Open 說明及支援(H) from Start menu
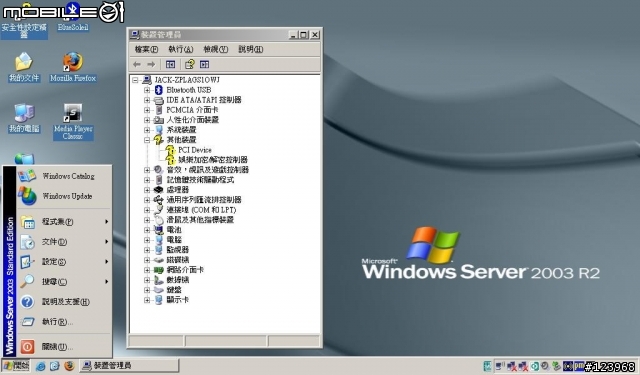The height and width of the screenshot is (375, 640). point(64,302)
